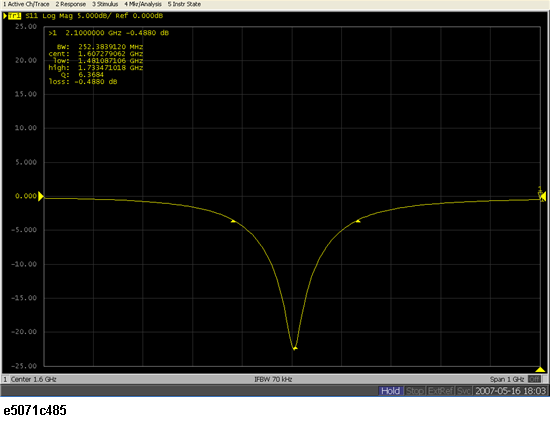Click the Center 1.6 GHz stimulus field
This screenshot has width=550, height=421.
tap(33, 379)
